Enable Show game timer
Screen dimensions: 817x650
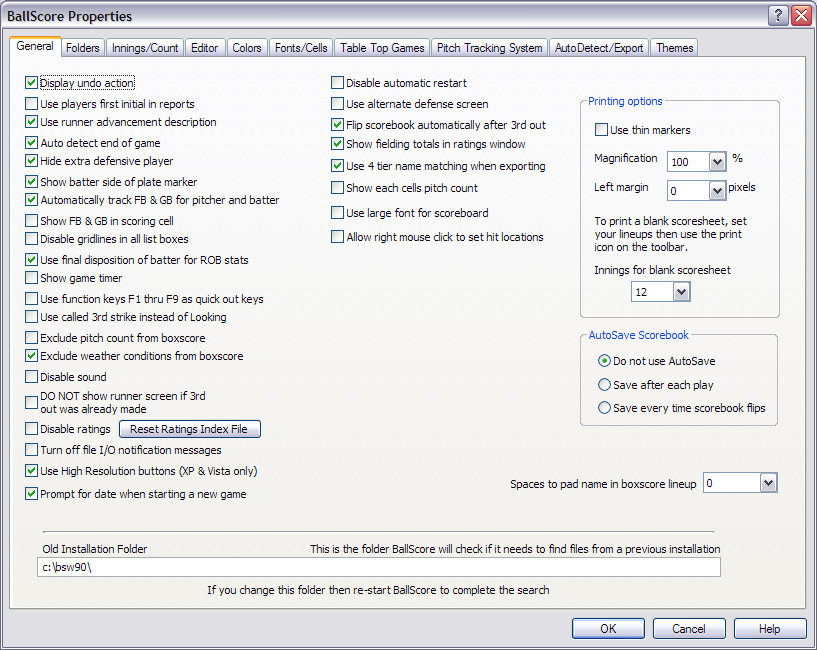pyautogui.click(x=31, y=278)
